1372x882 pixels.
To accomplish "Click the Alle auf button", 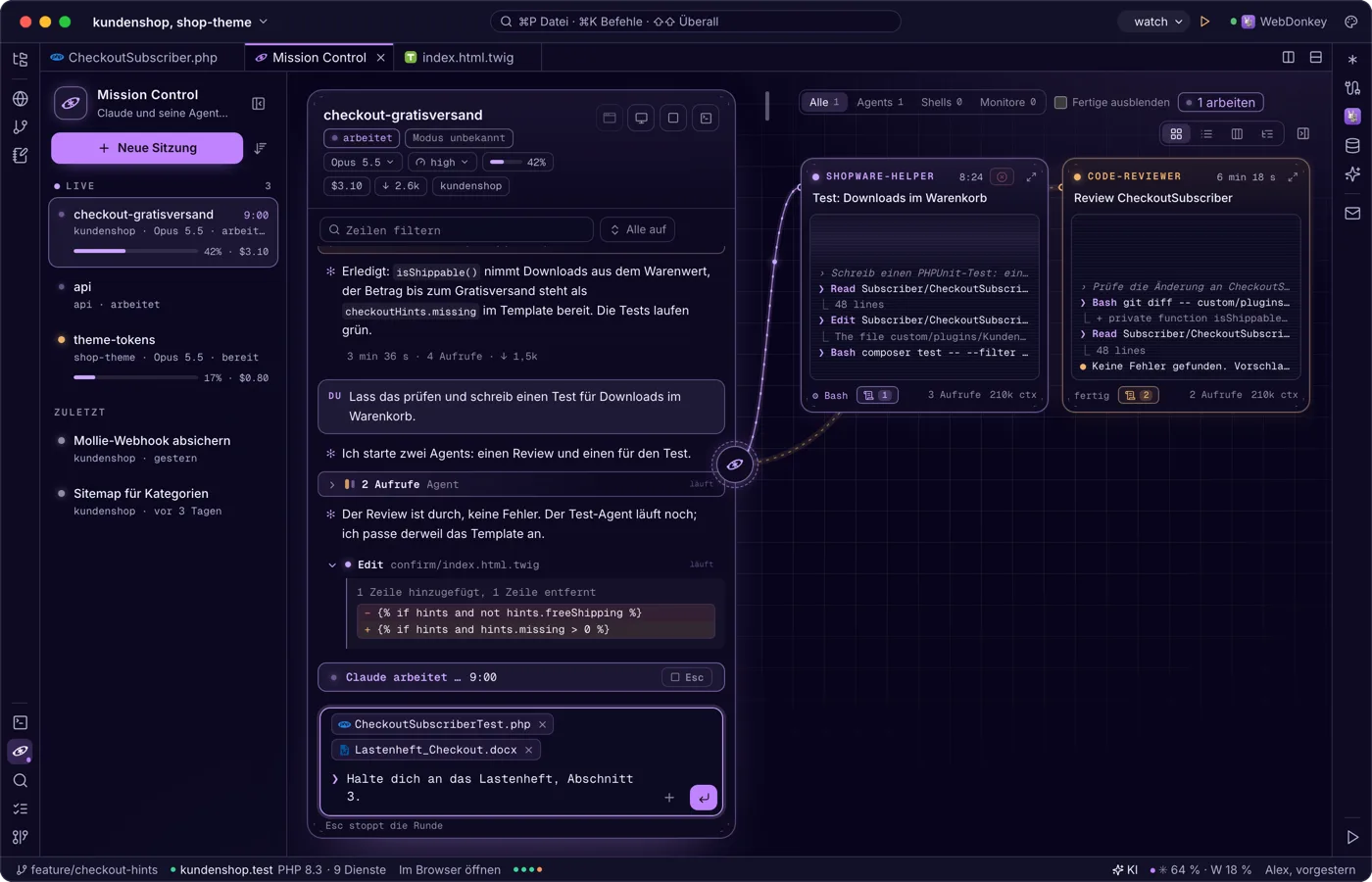I will [x=637, y=229].
